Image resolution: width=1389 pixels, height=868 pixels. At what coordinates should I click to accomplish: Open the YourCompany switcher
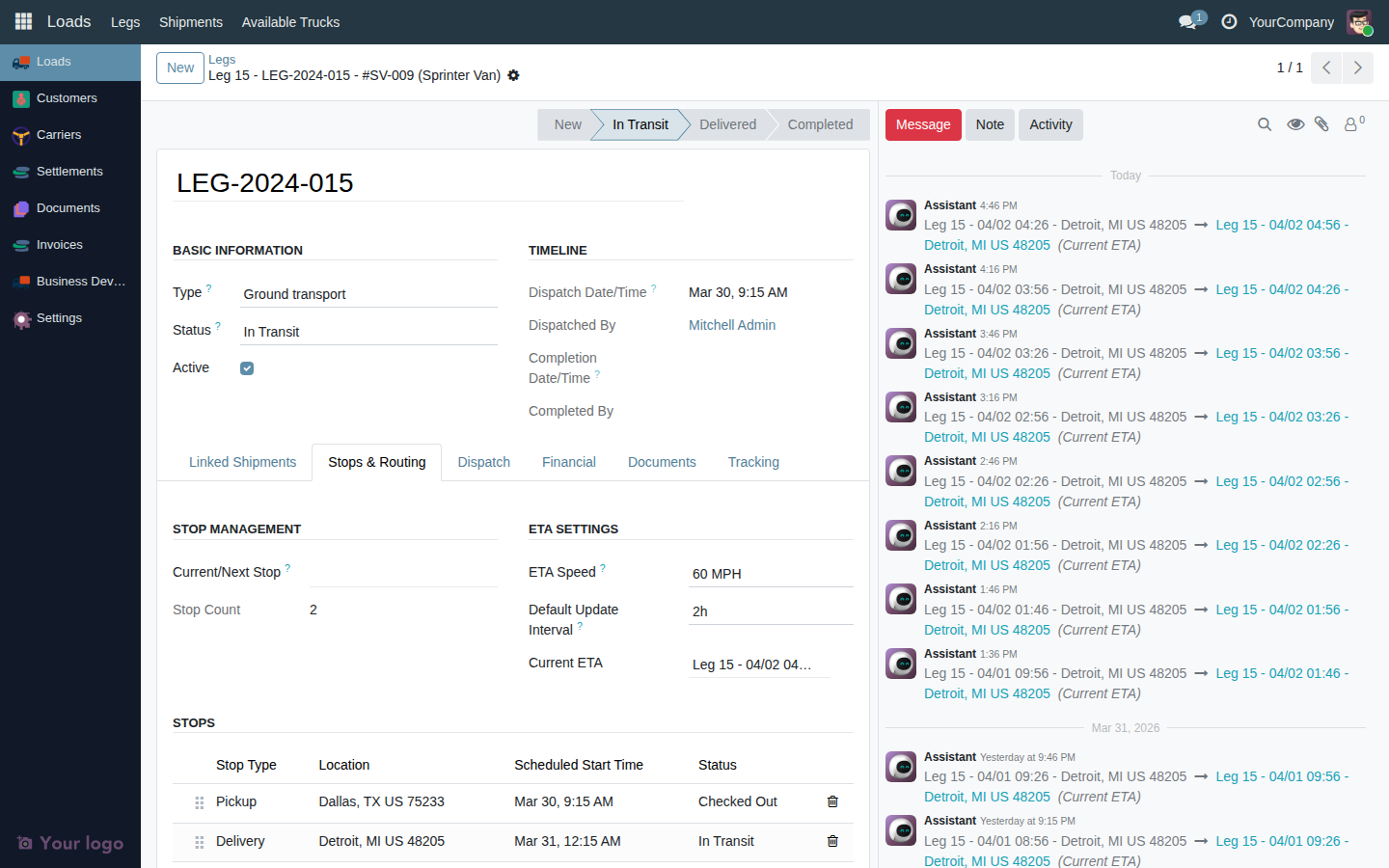(x=1291, y=21)
